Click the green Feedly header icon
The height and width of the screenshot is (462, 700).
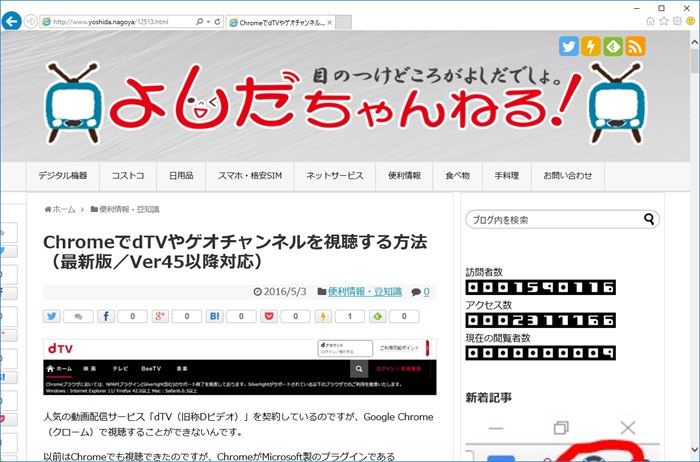click(613, 46)
